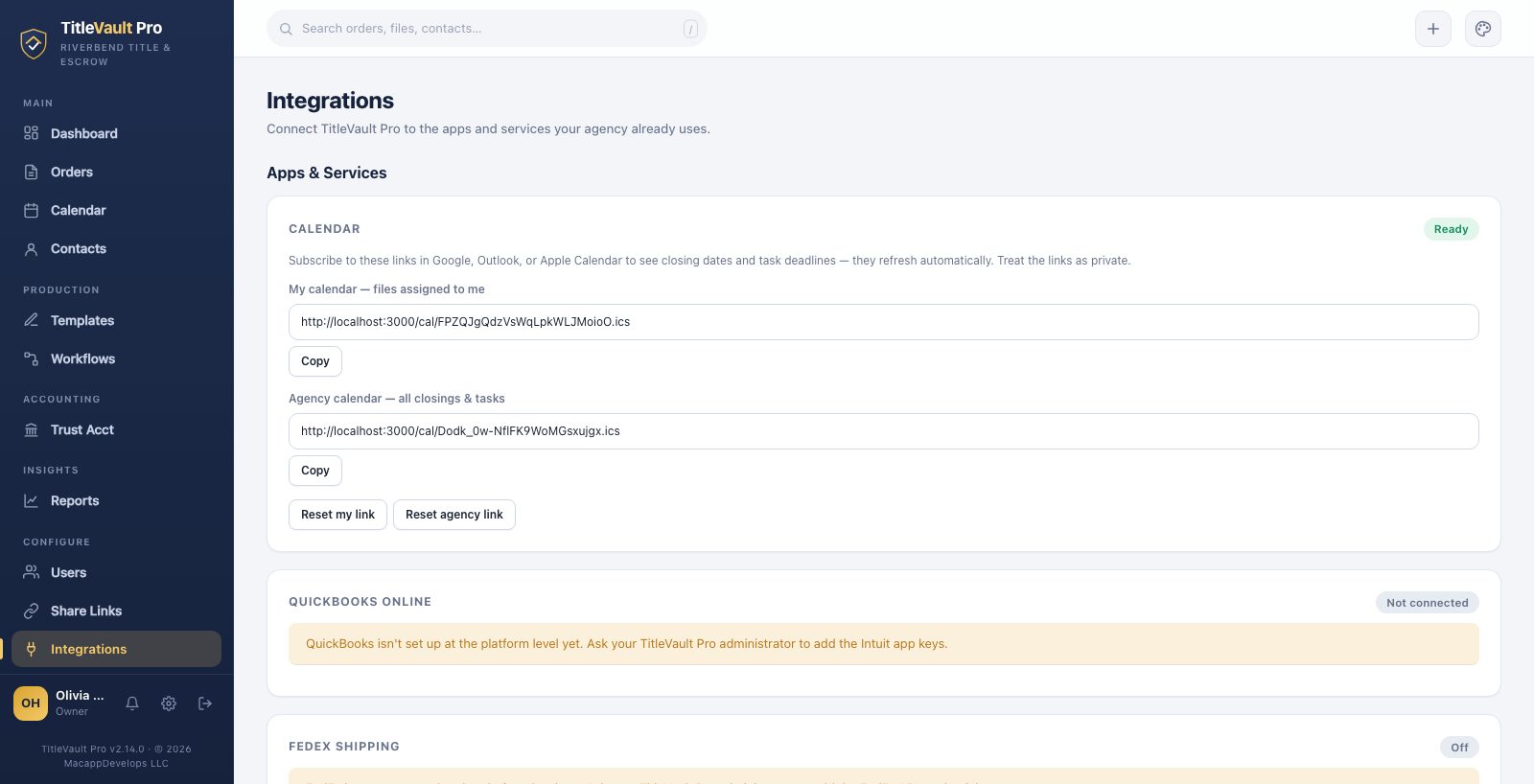Image resolution: width=1534 pixels, height=784 pixels.
Task: Open the Dashboard grid icon
Action: point(32,133)
